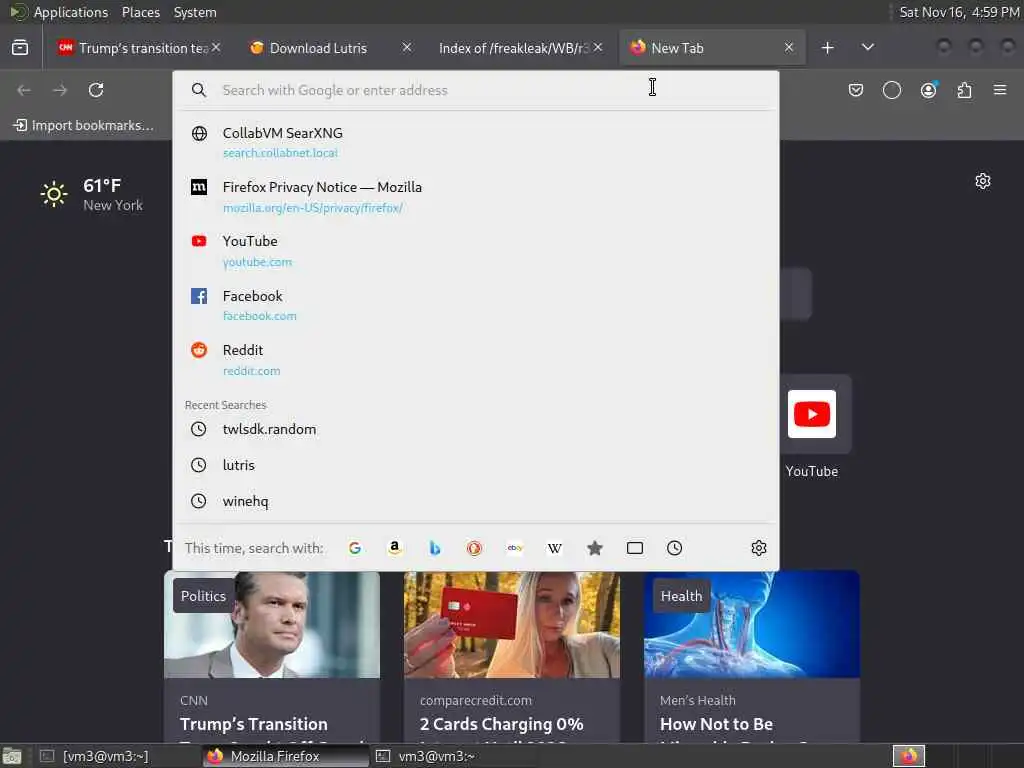Open Men's Health story card
1024x768 pixels.
752,657
